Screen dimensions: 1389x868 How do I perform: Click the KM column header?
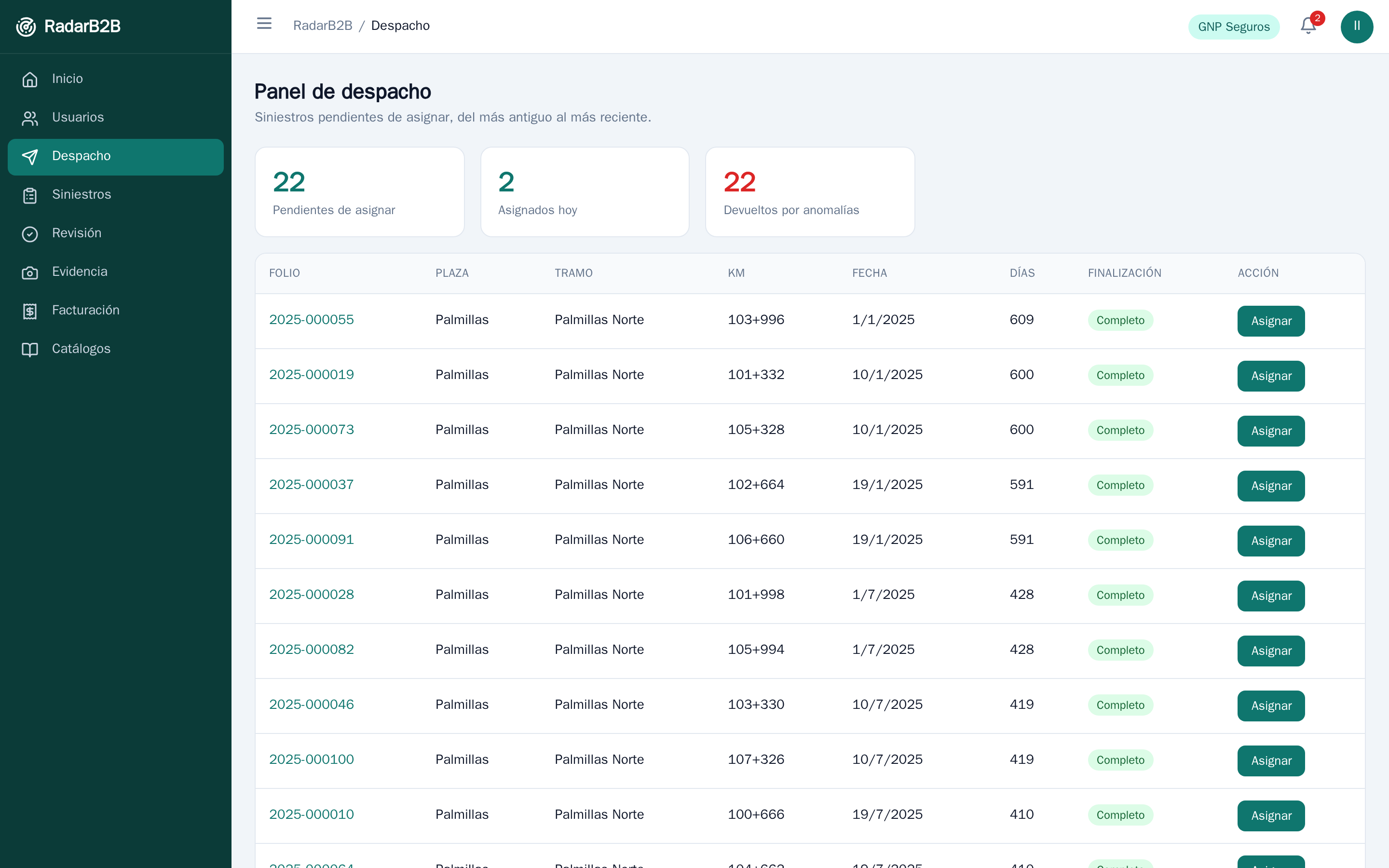[x=736, y=273]
